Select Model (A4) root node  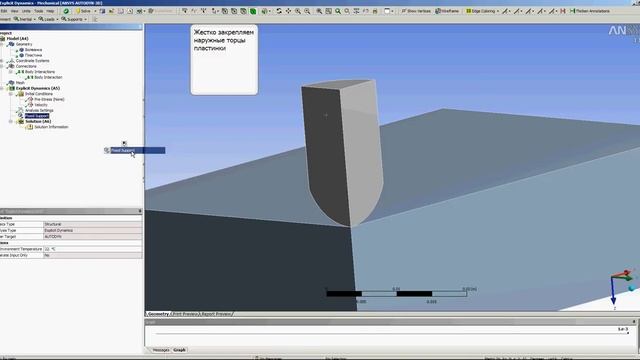pos(17,38)
